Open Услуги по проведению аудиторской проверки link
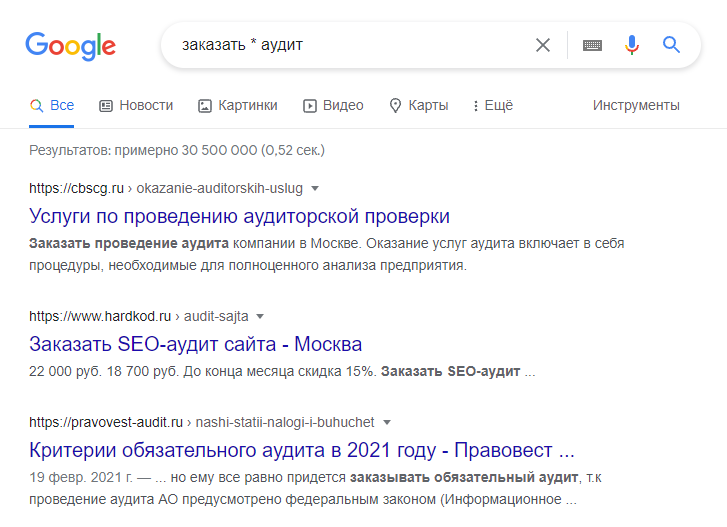The width and height of the screenshot is (727, 527). click(x=239, y=216)
